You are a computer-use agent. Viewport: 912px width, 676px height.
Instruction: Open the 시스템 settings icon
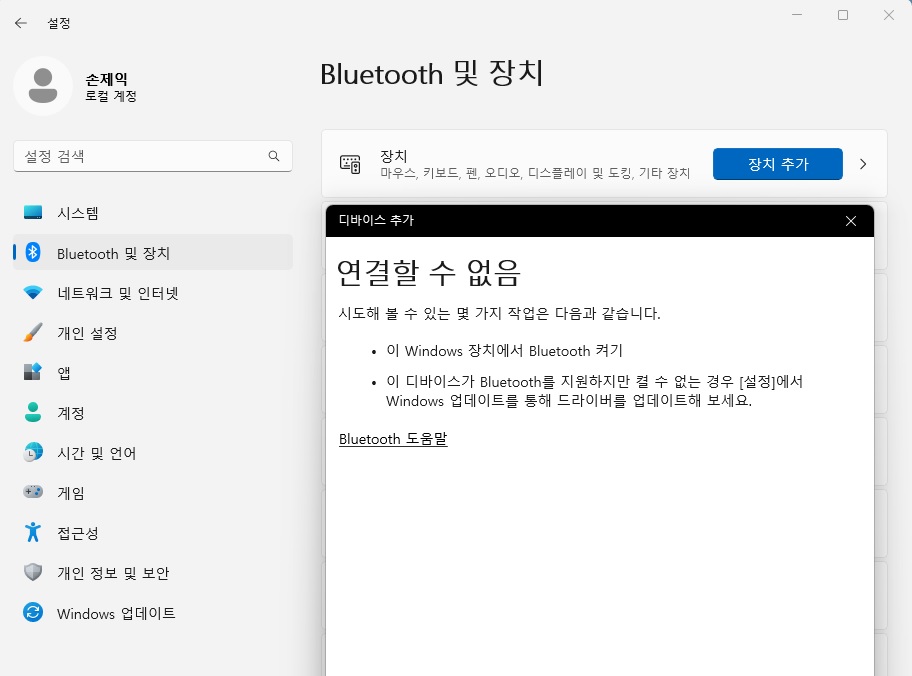tap(33, 213)
